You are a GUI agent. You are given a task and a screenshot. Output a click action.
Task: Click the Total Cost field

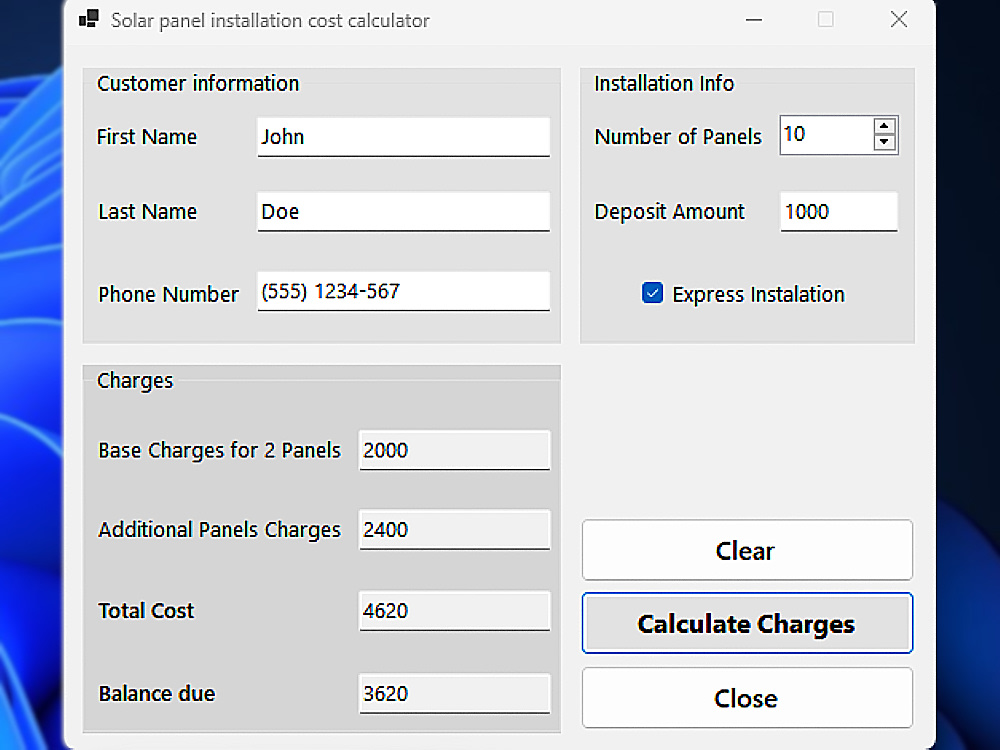coord(454,610)
